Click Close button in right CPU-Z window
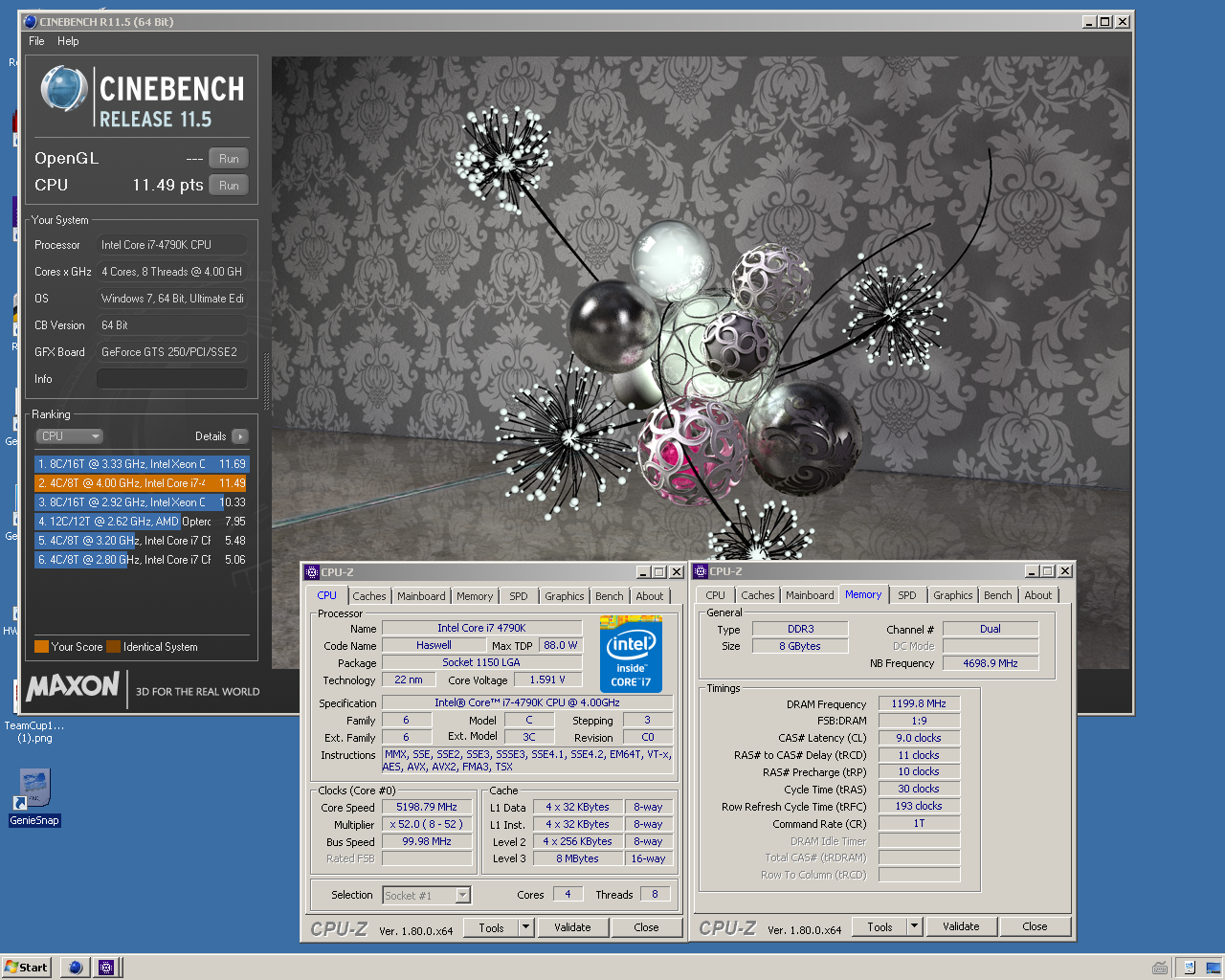The height and width of the screenshot is (980, 1225). click(x=1036, y=926)
